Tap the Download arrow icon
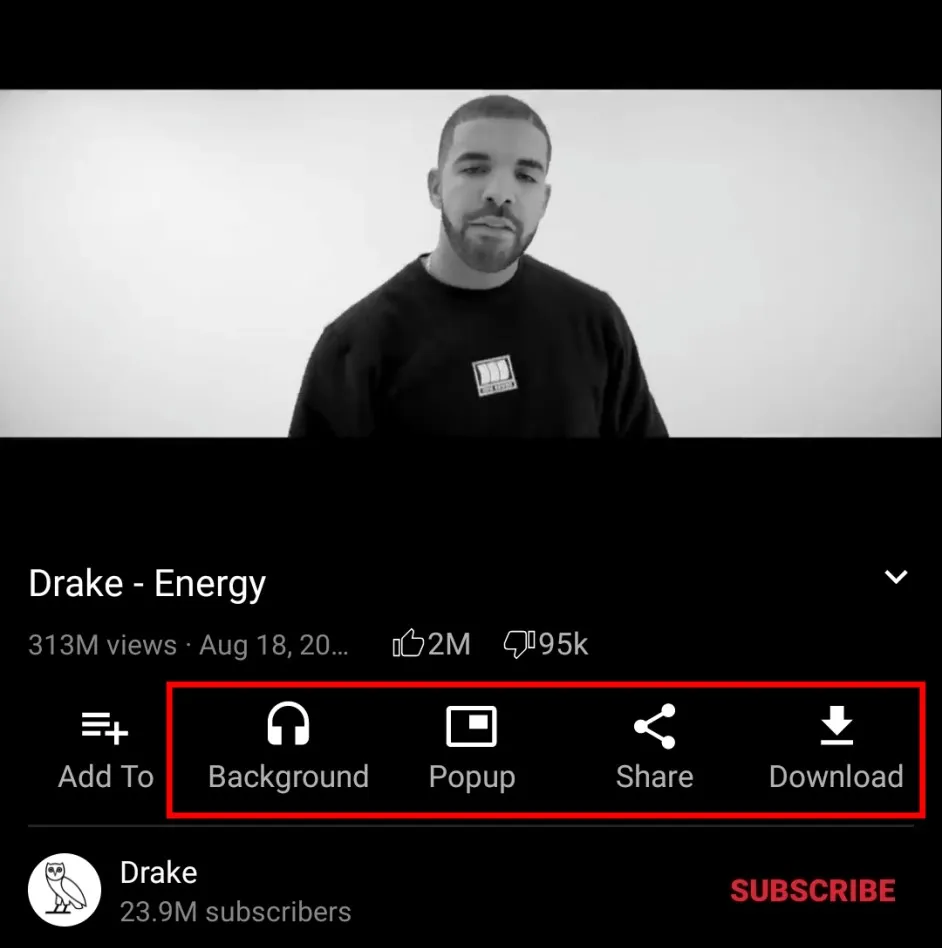The width and height of the screenshot is (942, 948). pos(836,725)
